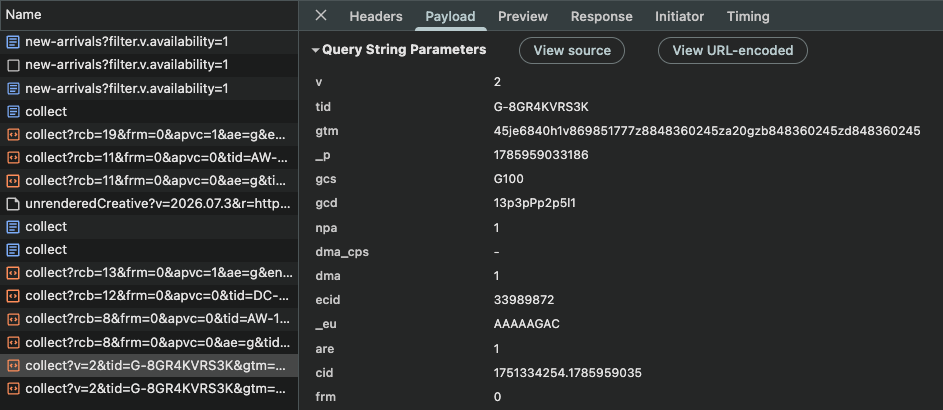943x410 pixels.
Task: Click icon of collect?rcb=11 request ending tid=AW-
Action: point(13,158)
